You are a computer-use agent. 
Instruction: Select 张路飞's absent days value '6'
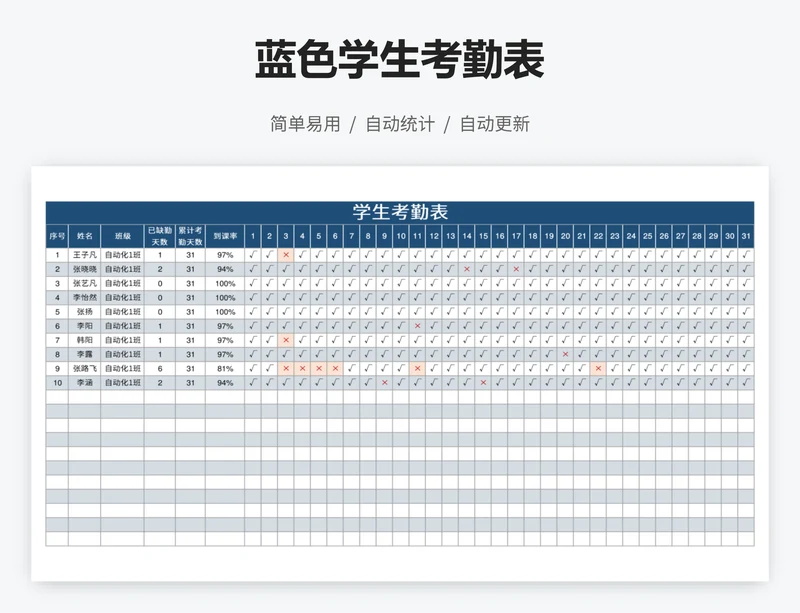tap(160, 369)
